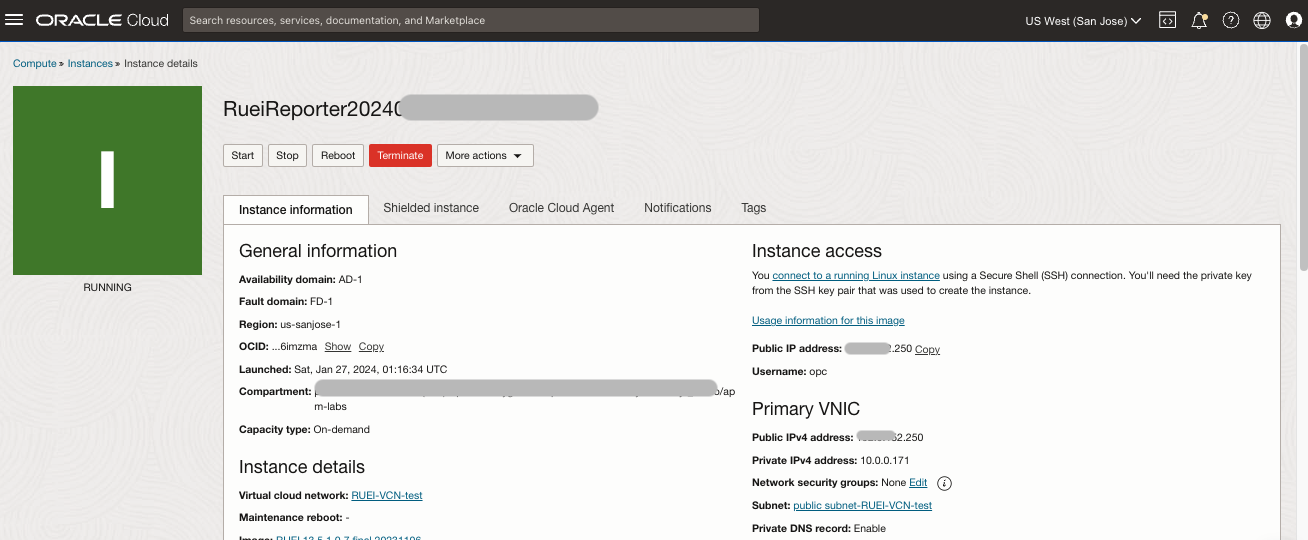Click the red Terminate button

400,155
